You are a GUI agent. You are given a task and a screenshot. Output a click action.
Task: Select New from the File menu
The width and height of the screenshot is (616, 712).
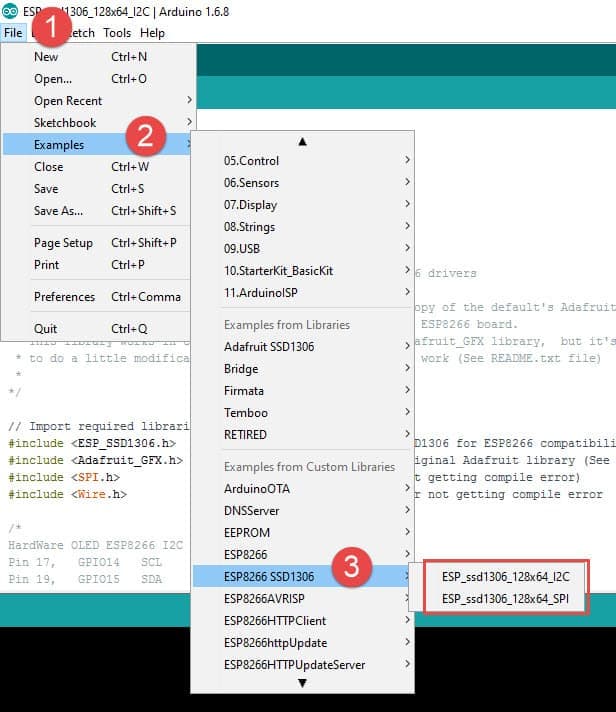click(x=46, y=57)
